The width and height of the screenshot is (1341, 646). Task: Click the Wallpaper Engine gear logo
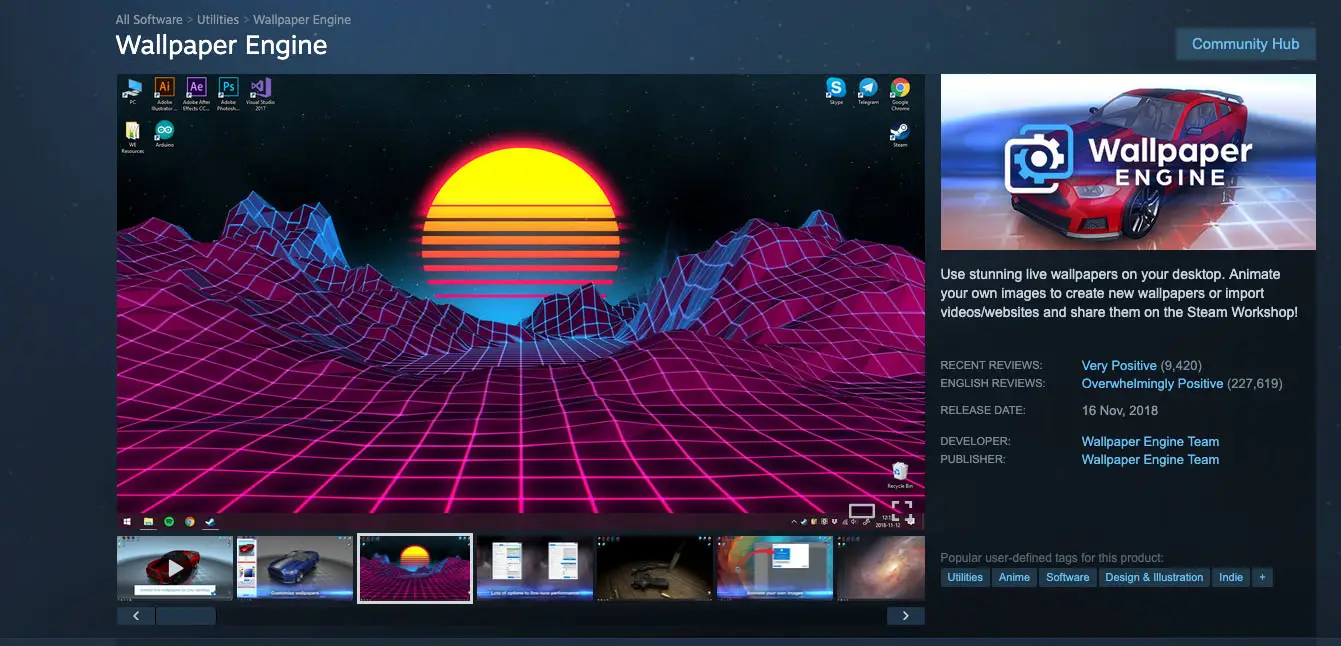click(1038, 159)
